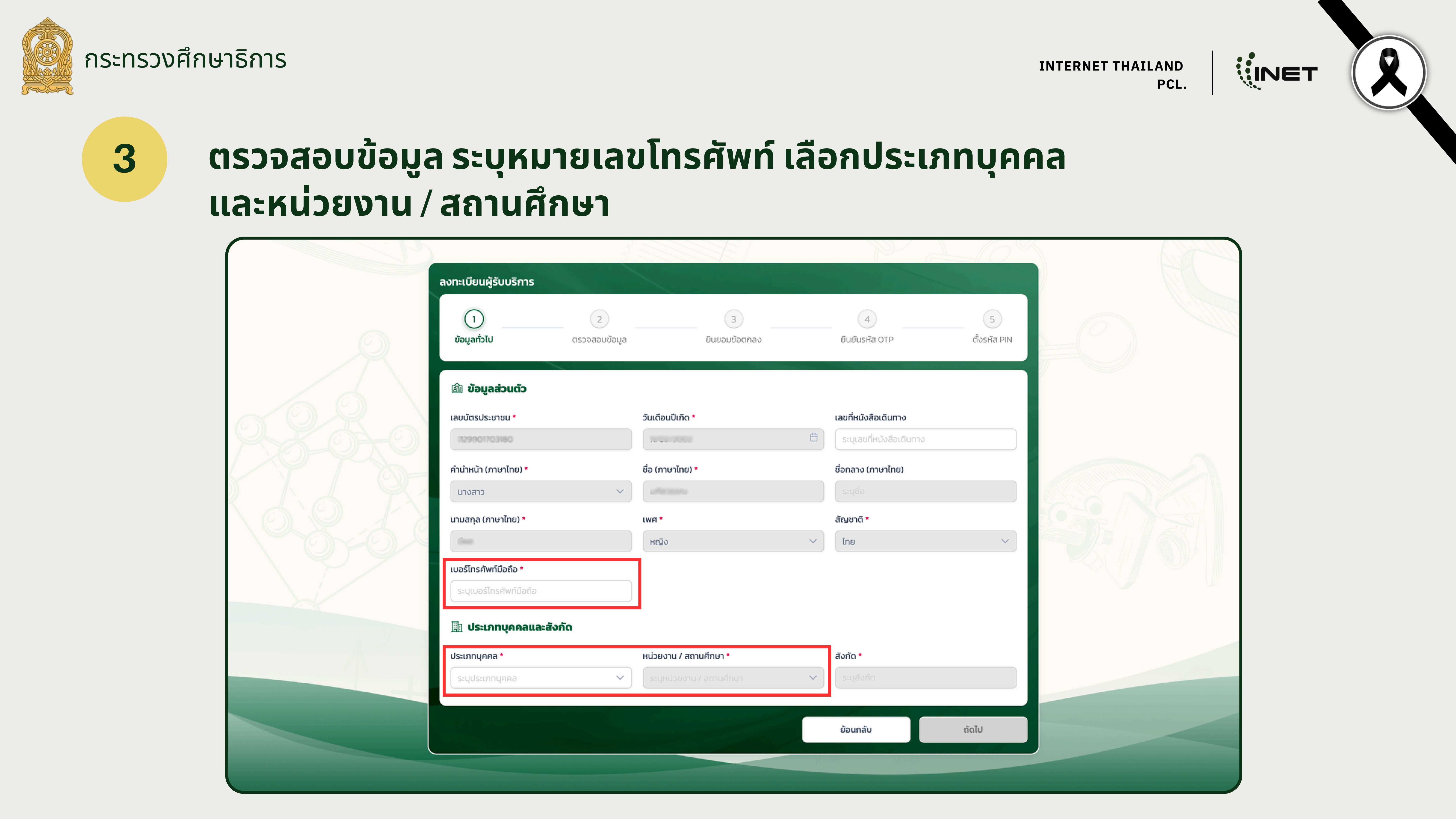Click the เบอร์โทรศัพท์มือถือ input field
This screenshot has height=819, width=1456.
point(541,591)
